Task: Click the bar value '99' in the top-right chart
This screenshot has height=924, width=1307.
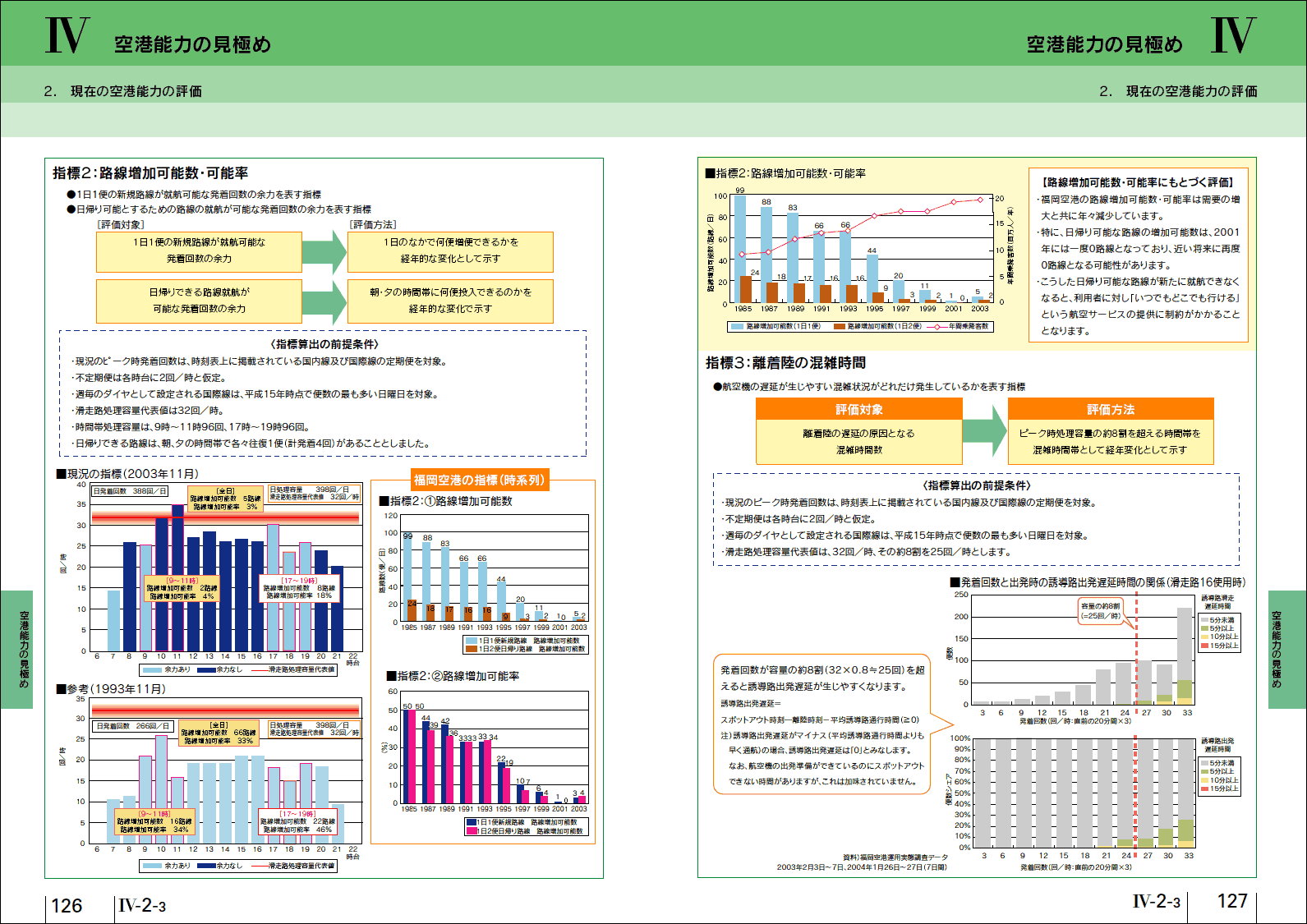Action: click(x=740, y=191)
